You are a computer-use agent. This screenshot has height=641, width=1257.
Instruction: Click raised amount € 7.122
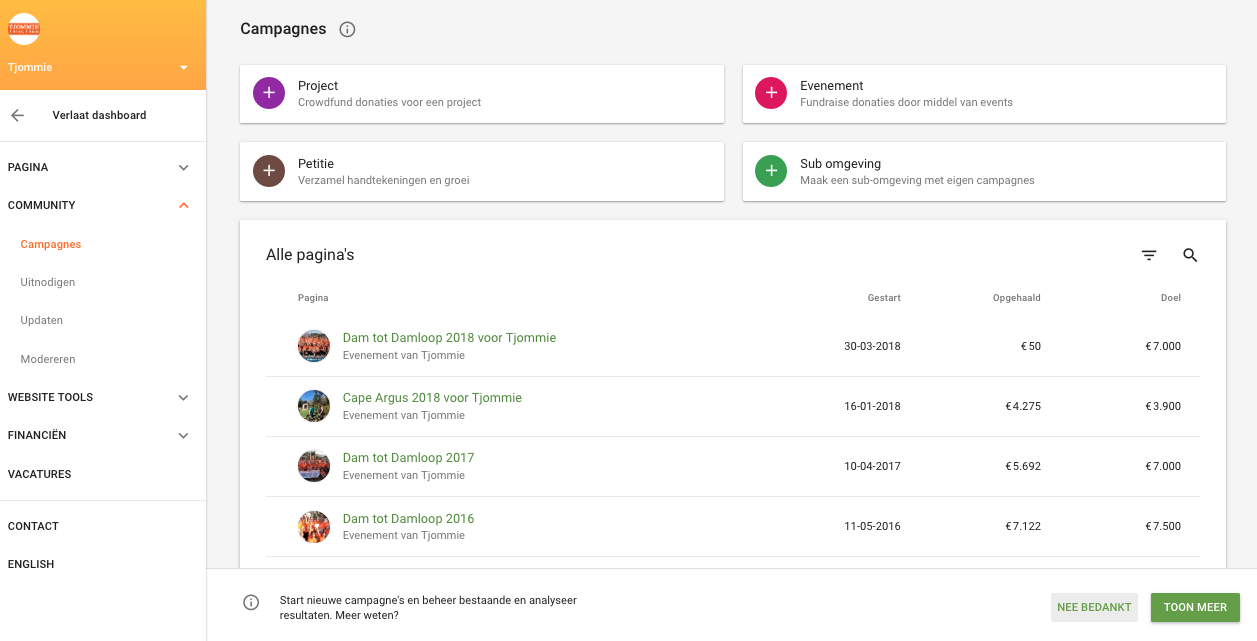click(1023, 527)
